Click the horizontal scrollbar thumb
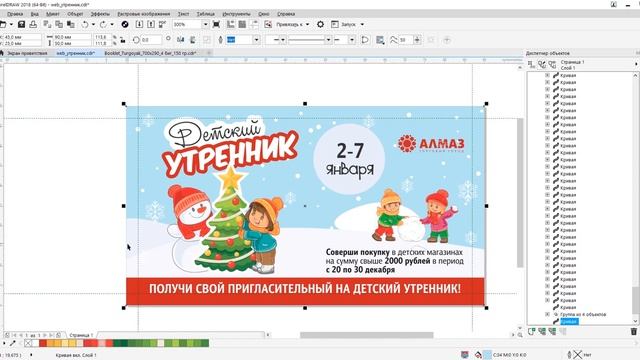Viewport: 640px width, 360px height. [x=367, y=335]
